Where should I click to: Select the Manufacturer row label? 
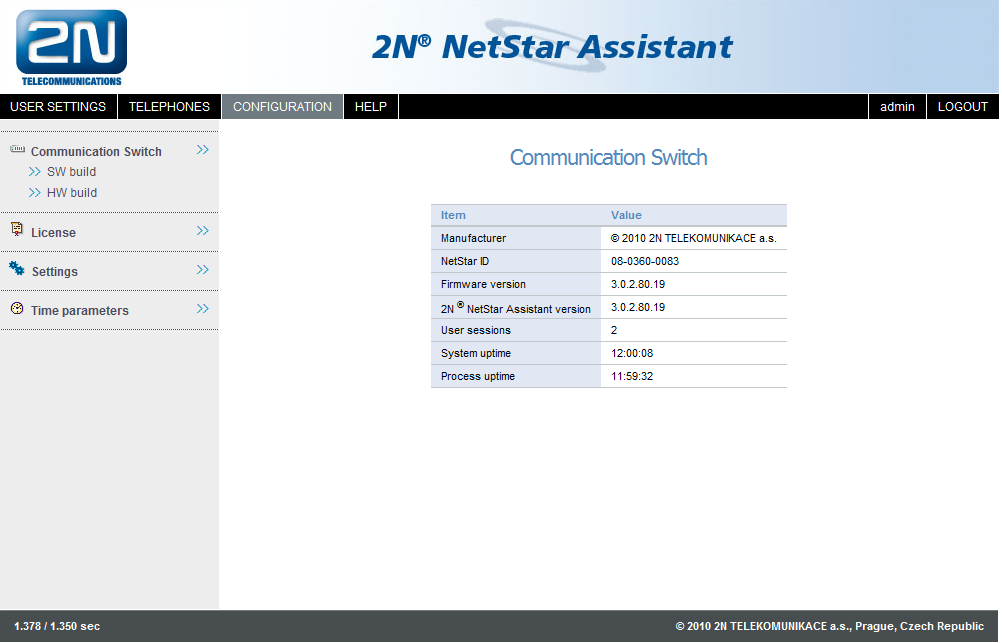tap(474, 238)
